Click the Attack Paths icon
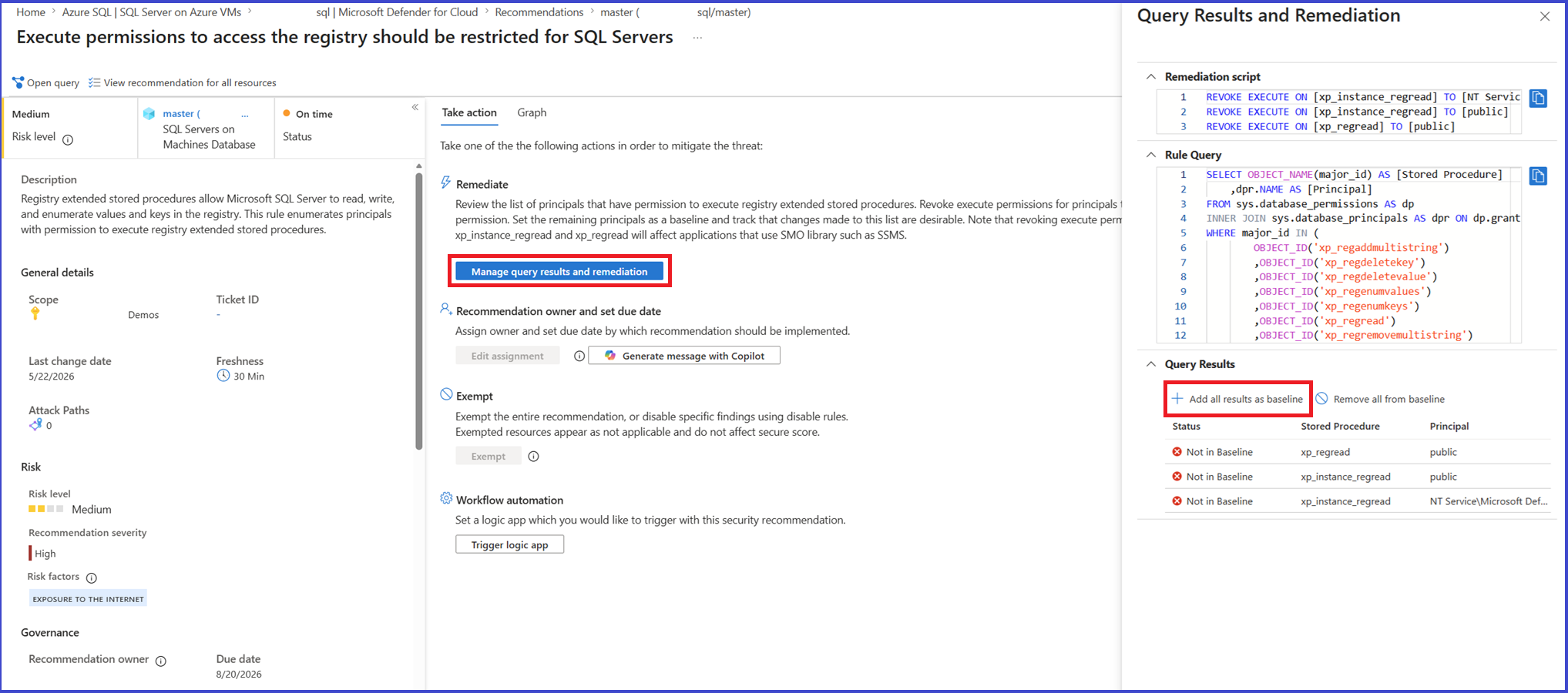Screen dimensions: 1568x693 point(35,424)
